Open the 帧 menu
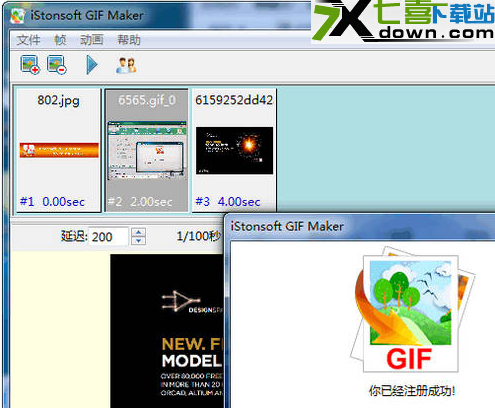 [60, 40]
